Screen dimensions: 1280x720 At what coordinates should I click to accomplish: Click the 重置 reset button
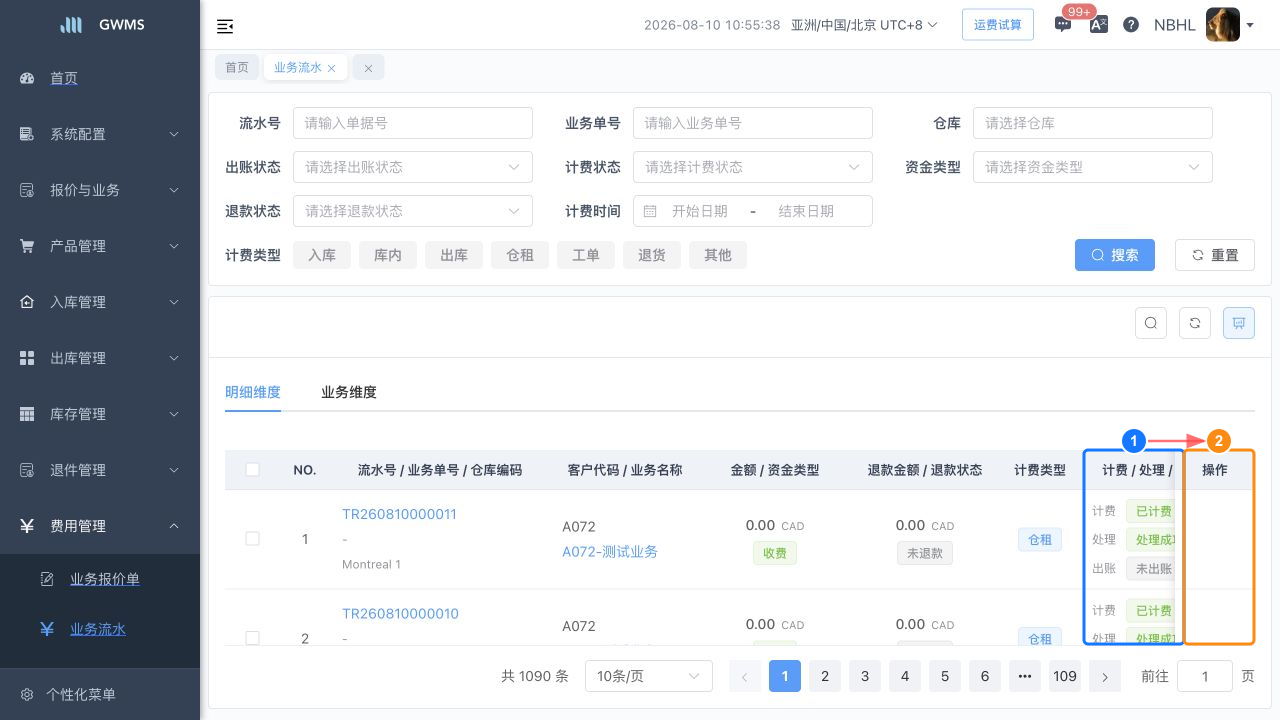(1215, 255)
